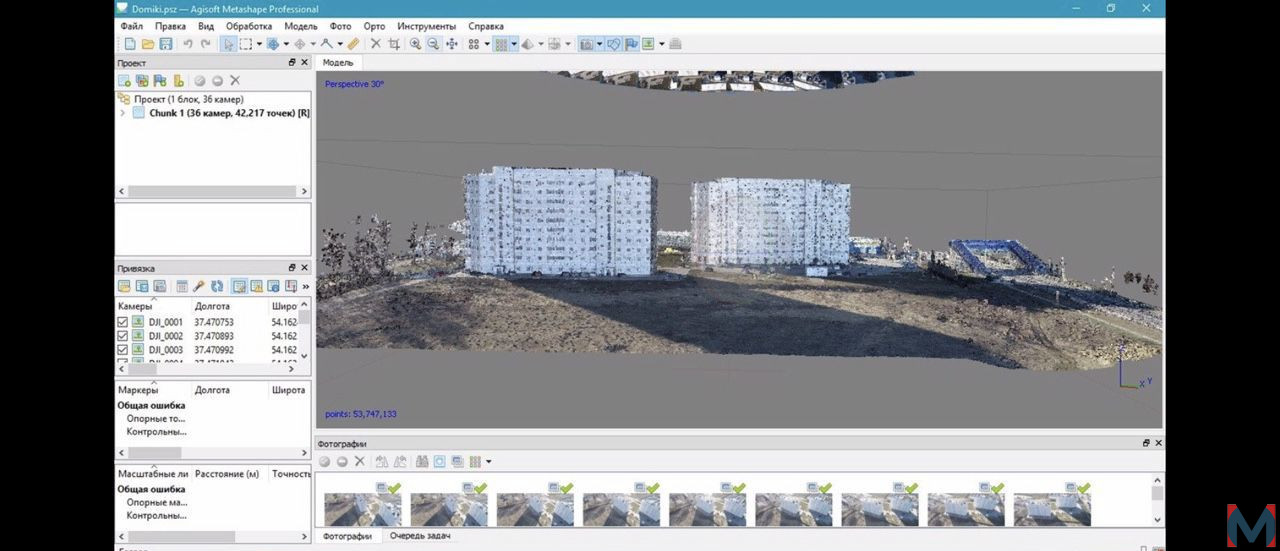
Task: Click the longitude value 37.470753
Action: pos(214,322)
